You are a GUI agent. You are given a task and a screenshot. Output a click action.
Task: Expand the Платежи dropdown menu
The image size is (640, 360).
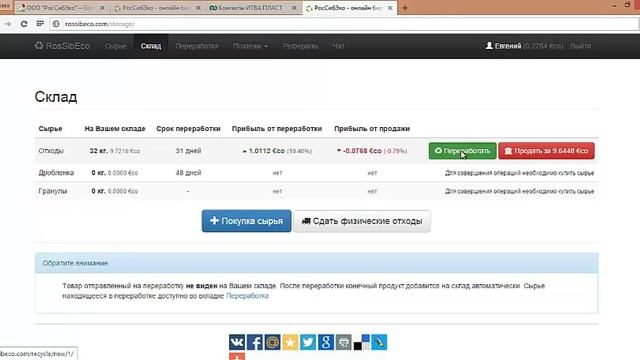[250, 46]
